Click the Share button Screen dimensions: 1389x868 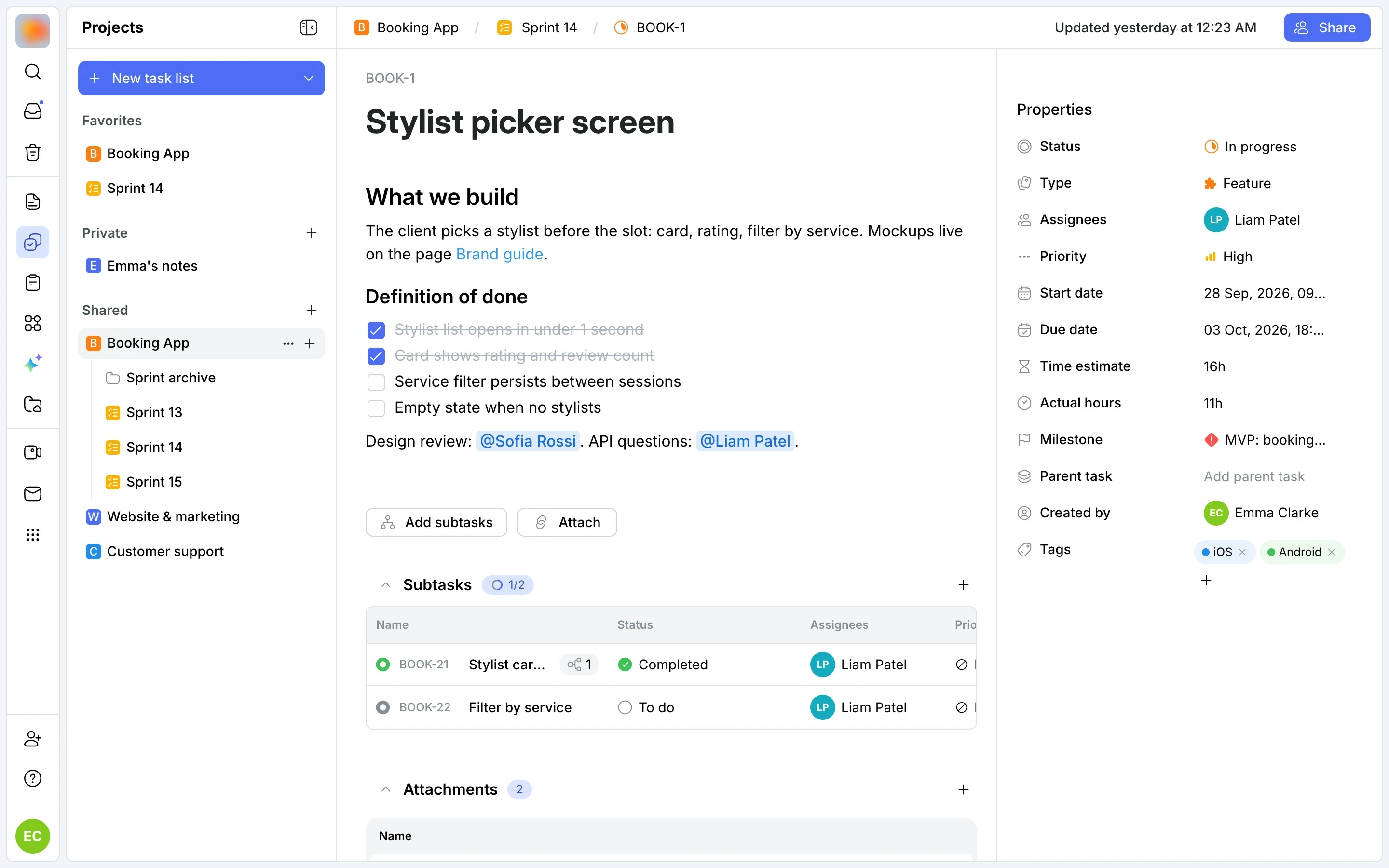tap(1326, 27)
